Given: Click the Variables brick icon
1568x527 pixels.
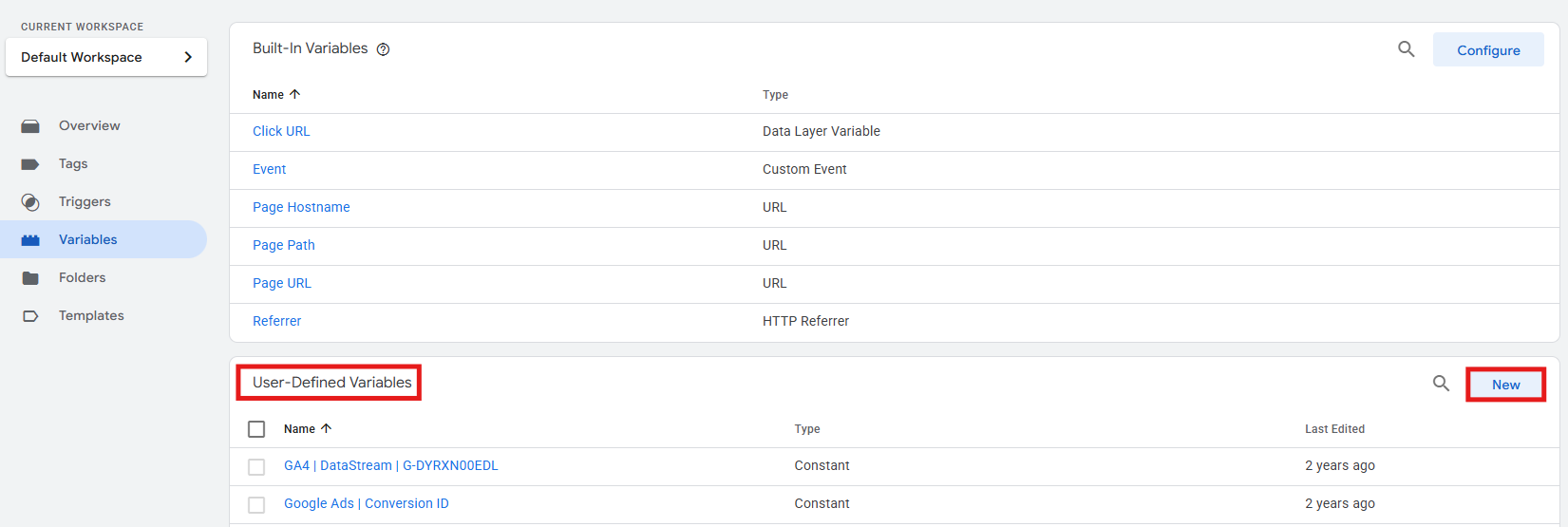Looking at the screenshot, I should click(x=30, y=240).
